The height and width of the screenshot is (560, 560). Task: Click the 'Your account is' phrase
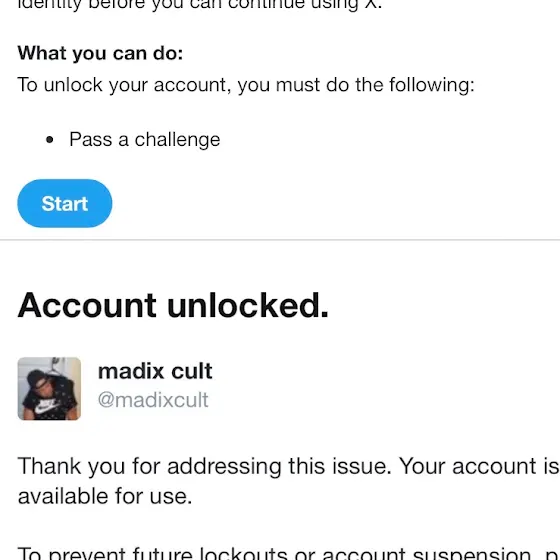479,466
